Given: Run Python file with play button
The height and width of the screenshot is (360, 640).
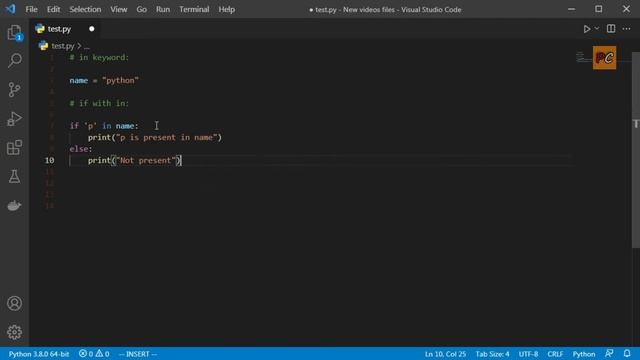Looking at the screenshot, I should (587, 29).
